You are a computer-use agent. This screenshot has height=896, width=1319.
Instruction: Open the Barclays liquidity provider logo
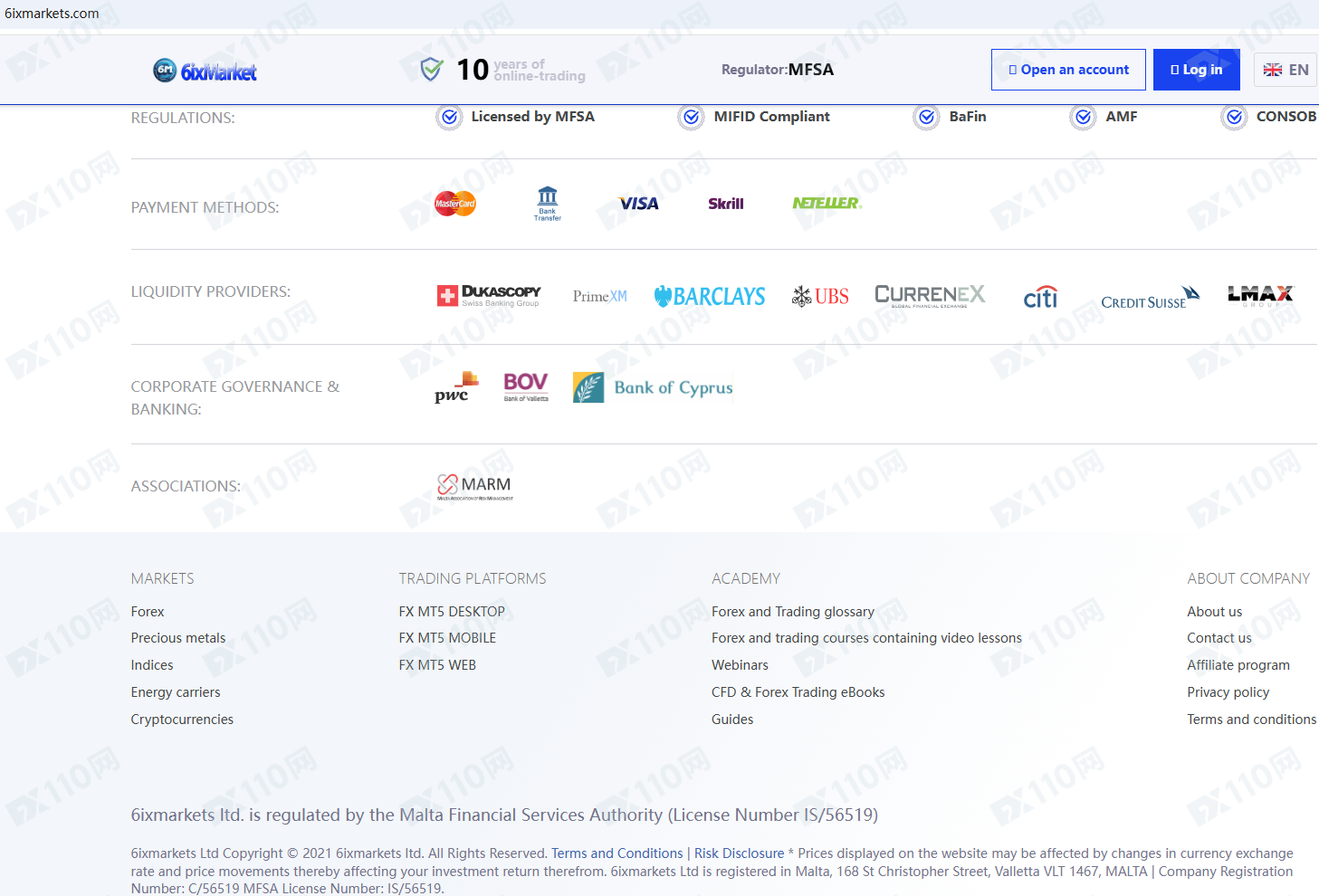point(710,296)
